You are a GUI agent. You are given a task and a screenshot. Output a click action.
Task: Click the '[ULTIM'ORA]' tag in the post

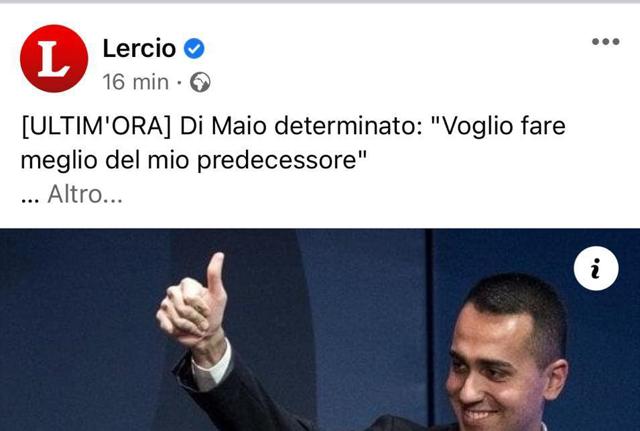click(x=96, y=126)
